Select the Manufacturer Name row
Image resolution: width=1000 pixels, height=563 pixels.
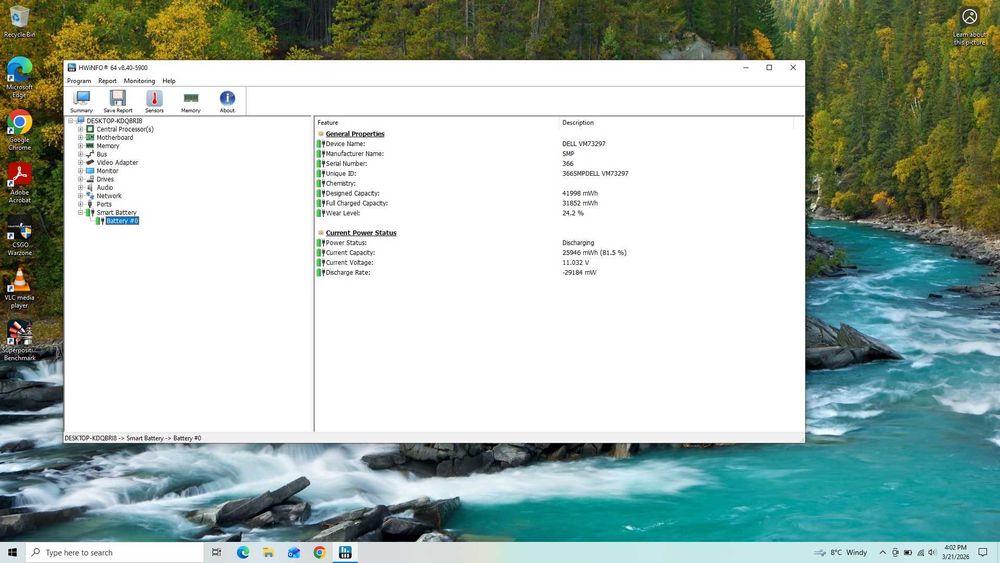(x=555, y=154)
